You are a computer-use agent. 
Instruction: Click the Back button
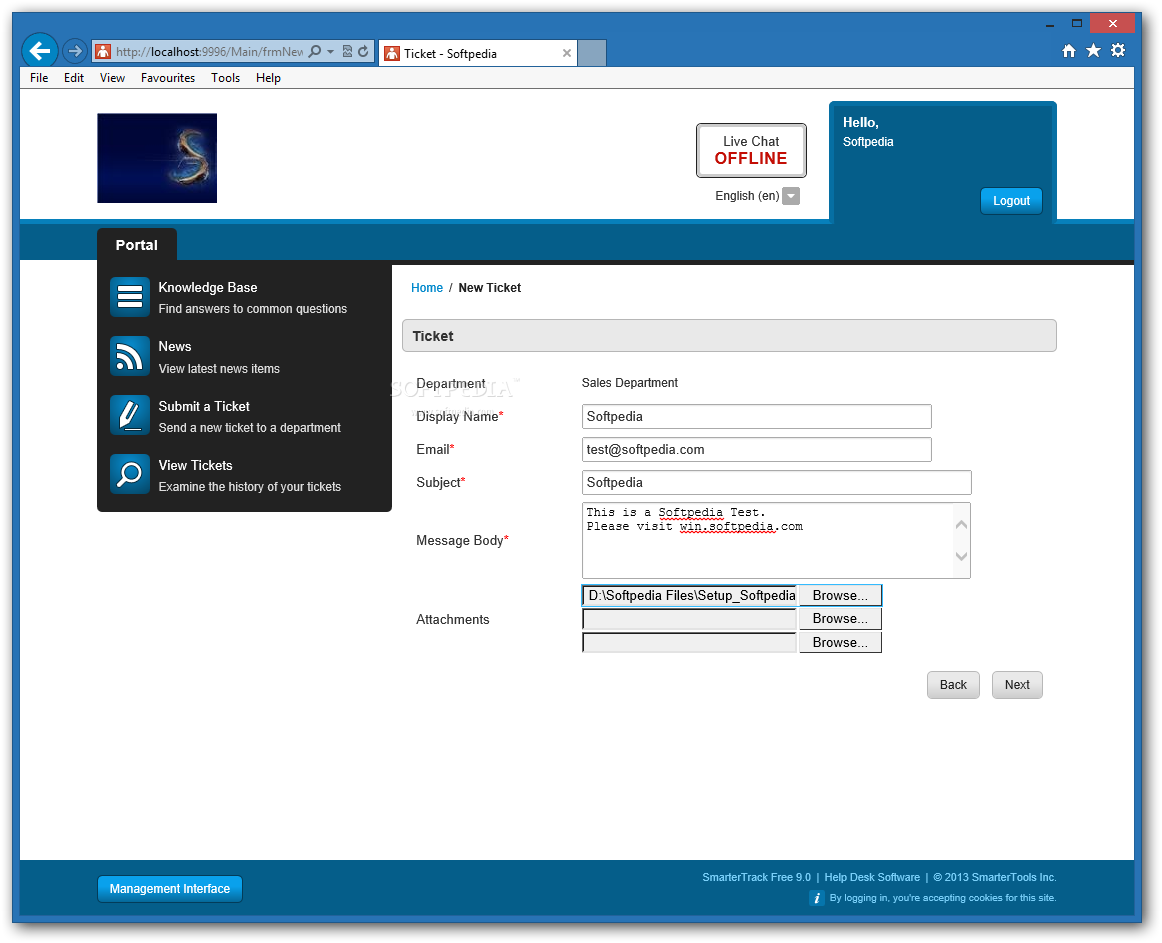[x=953, y=685]
